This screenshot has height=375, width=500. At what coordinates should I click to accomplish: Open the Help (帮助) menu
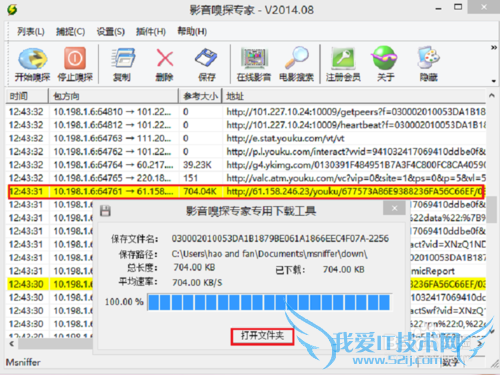[192, 32]
